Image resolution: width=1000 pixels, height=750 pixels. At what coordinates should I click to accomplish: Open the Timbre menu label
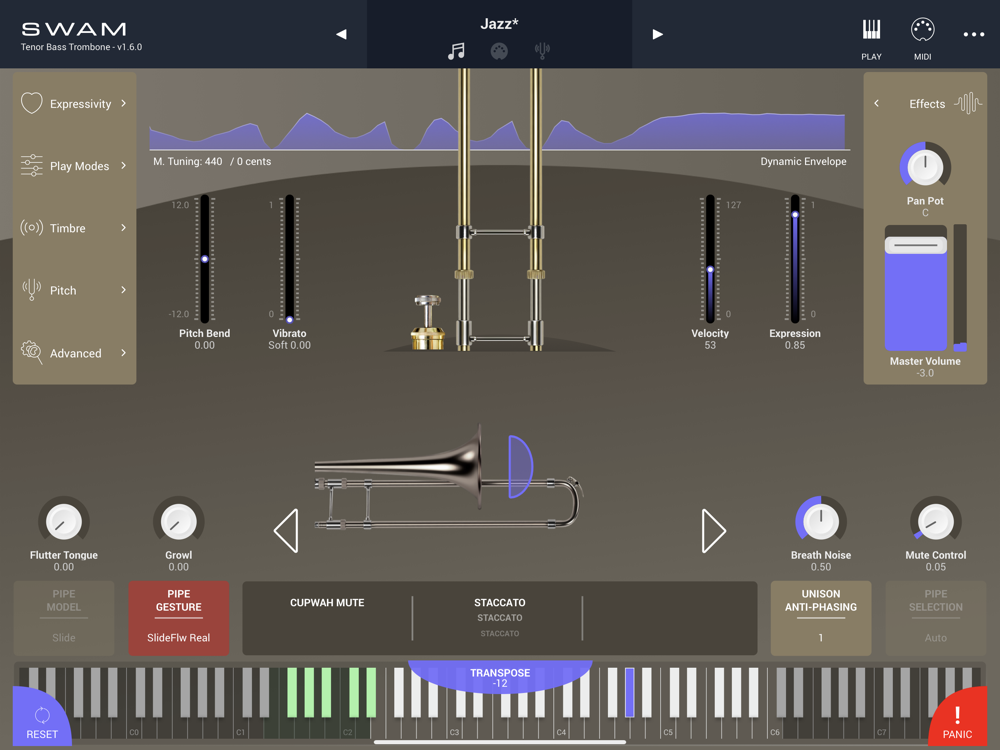coord(68,228)
